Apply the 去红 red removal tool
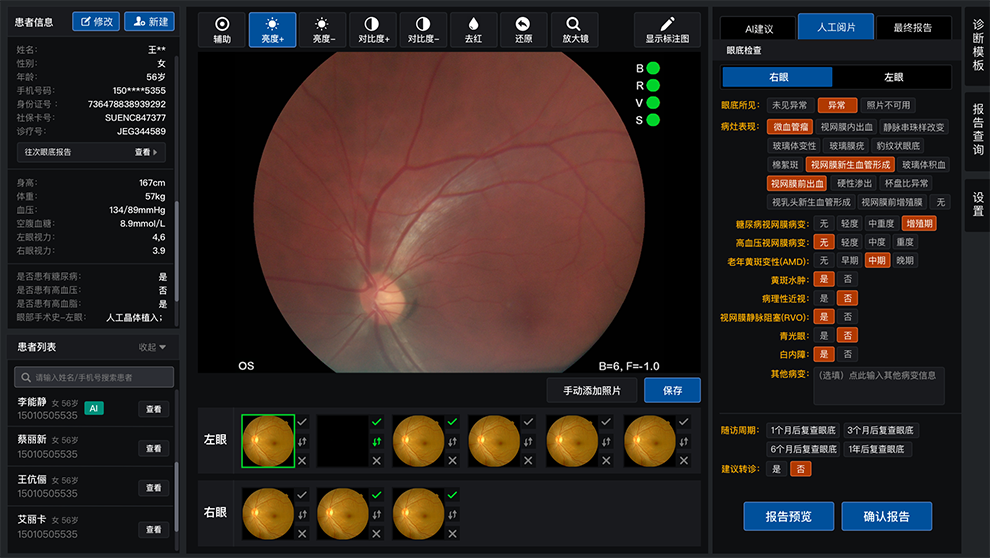Image resolution: width=990 pixels, height=558 pixels. 473,30
